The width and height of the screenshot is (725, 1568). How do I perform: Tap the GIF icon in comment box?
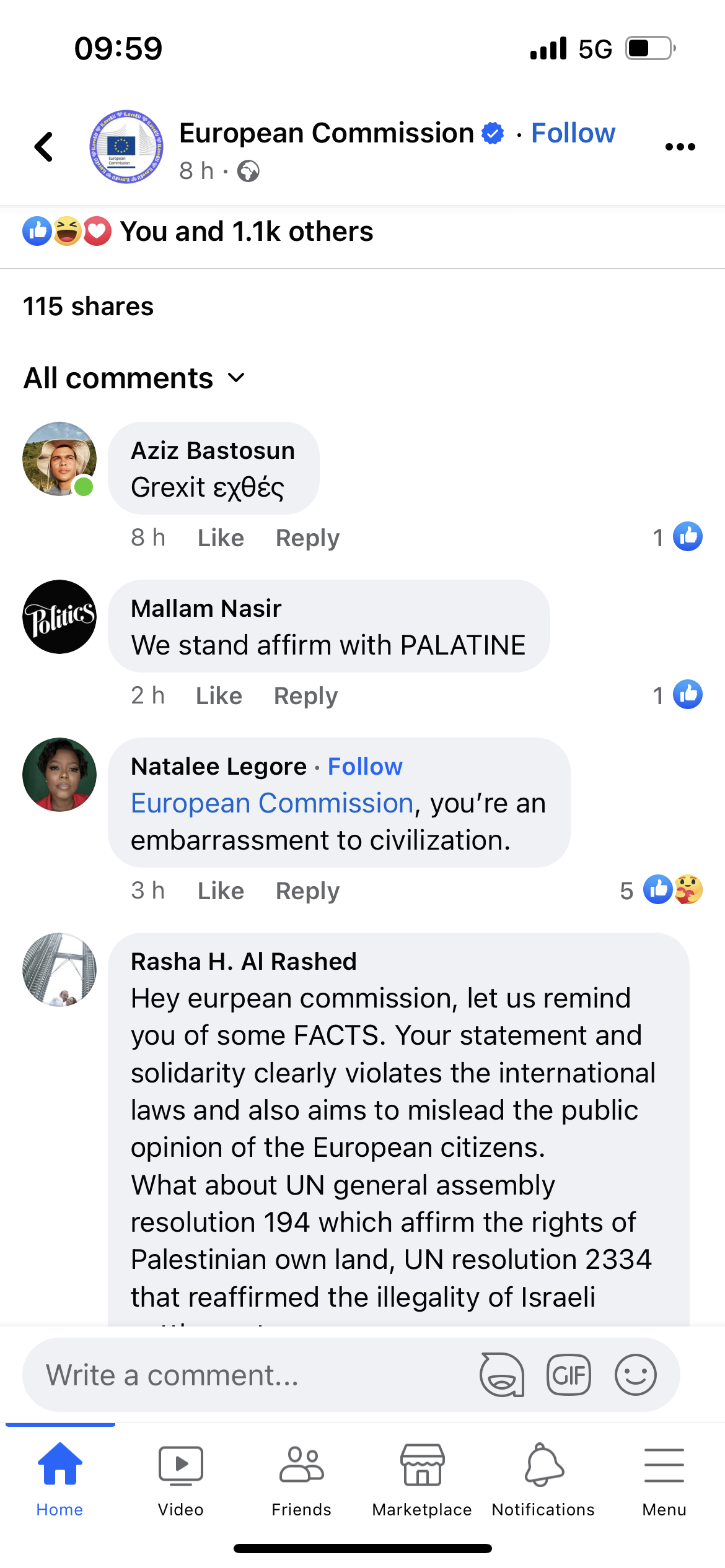pyautogui.click(x=568, y=1375)
